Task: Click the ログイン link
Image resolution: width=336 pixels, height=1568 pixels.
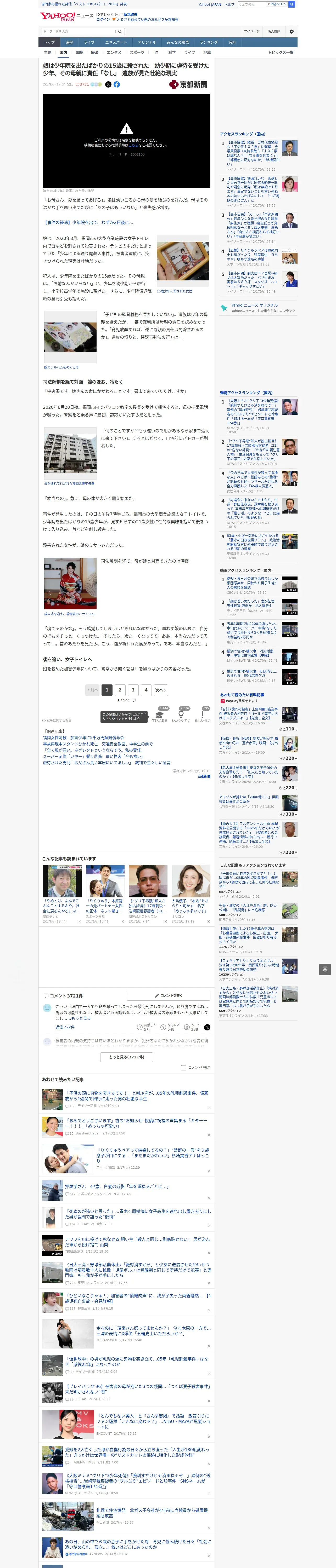Action: pyautogui.click(x=103, y=20)
